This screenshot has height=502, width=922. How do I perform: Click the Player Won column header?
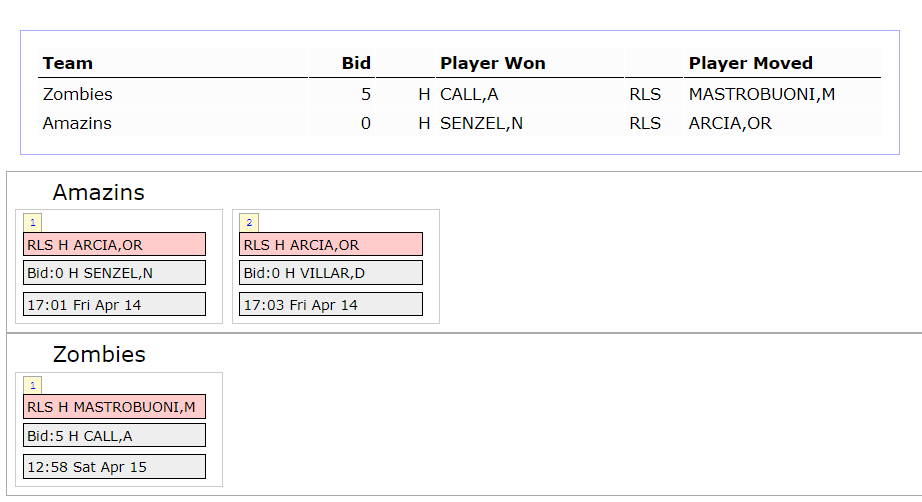click(493, 63)
